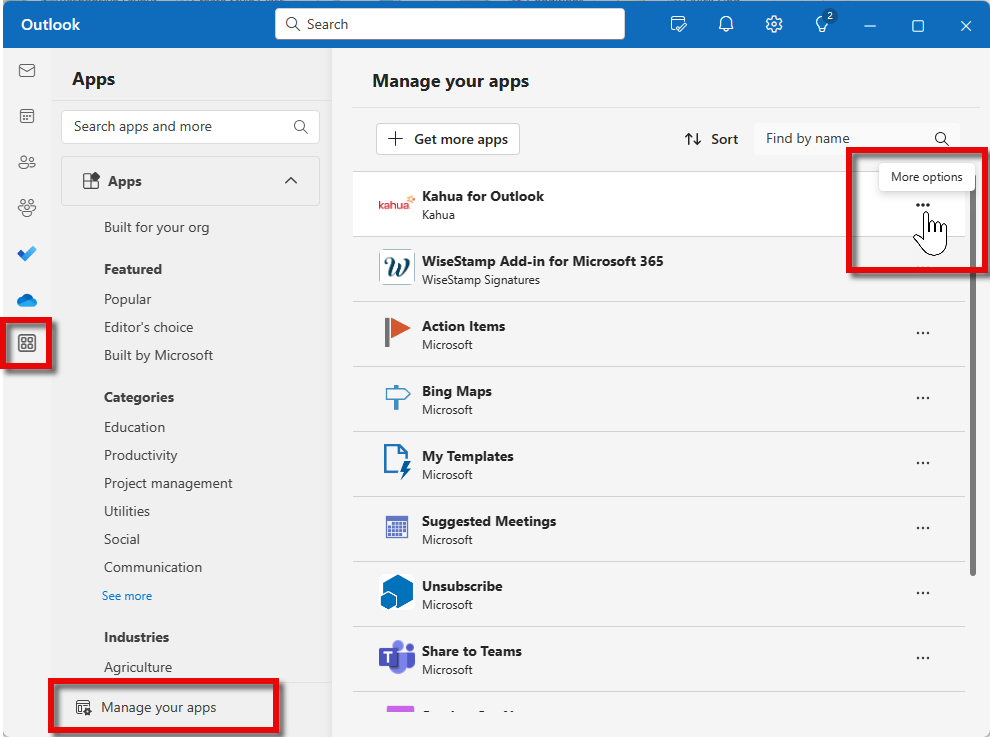Open the Sort options
990x737 pixels.
[711, 139]
